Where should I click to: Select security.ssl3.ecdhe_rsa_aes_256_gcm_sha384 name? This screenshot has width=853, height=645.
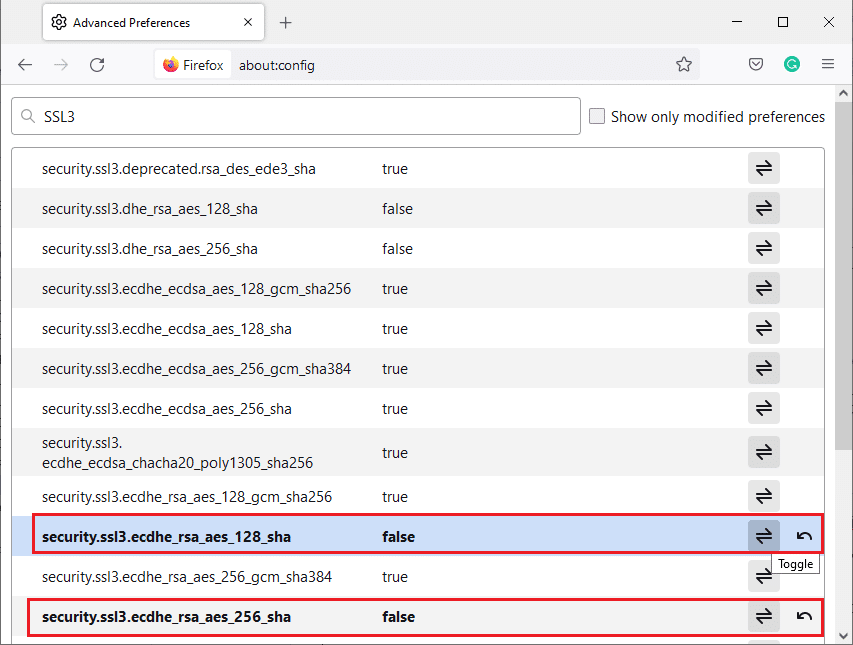coord(187,577)
